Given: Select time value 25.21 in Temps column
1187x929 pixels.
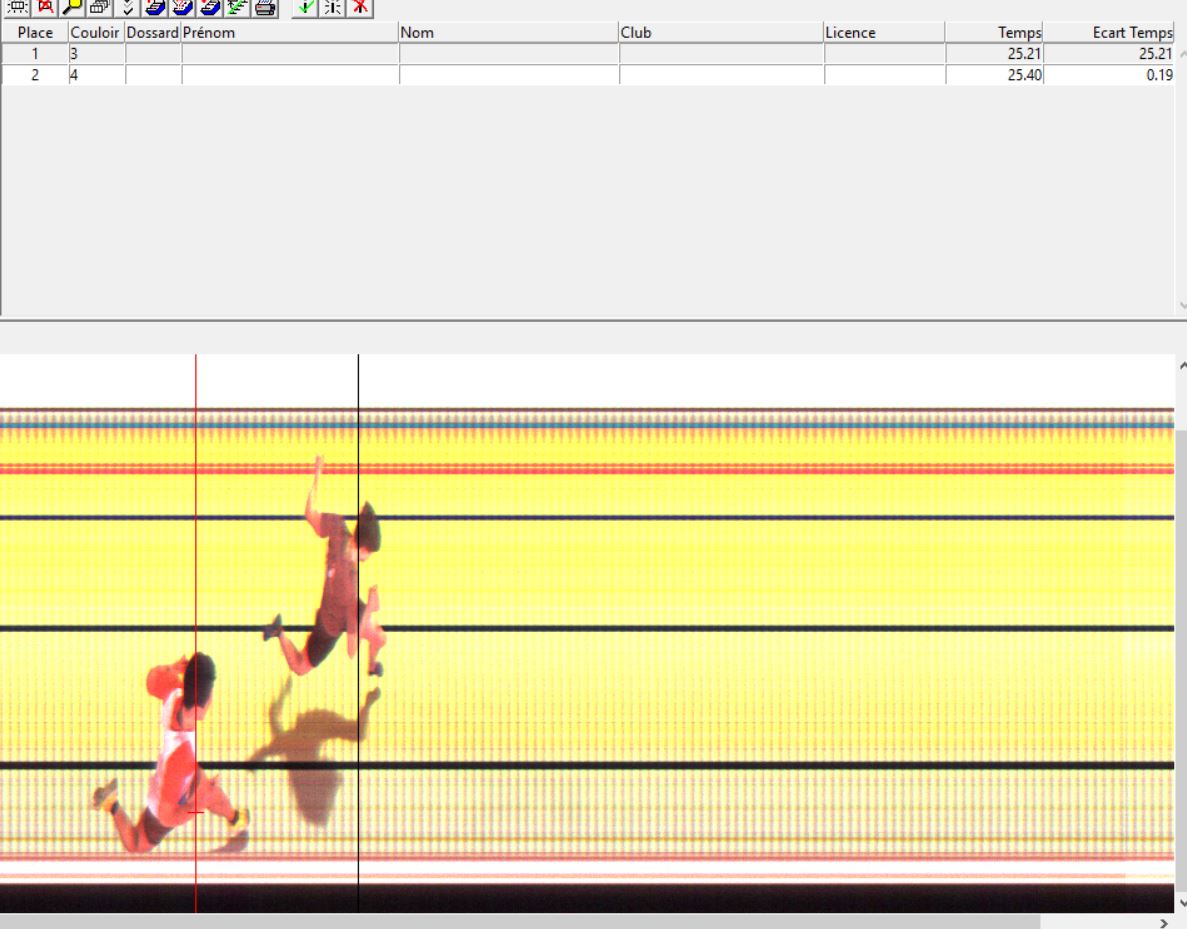Looking at the screenshot, I should (994, 54).
